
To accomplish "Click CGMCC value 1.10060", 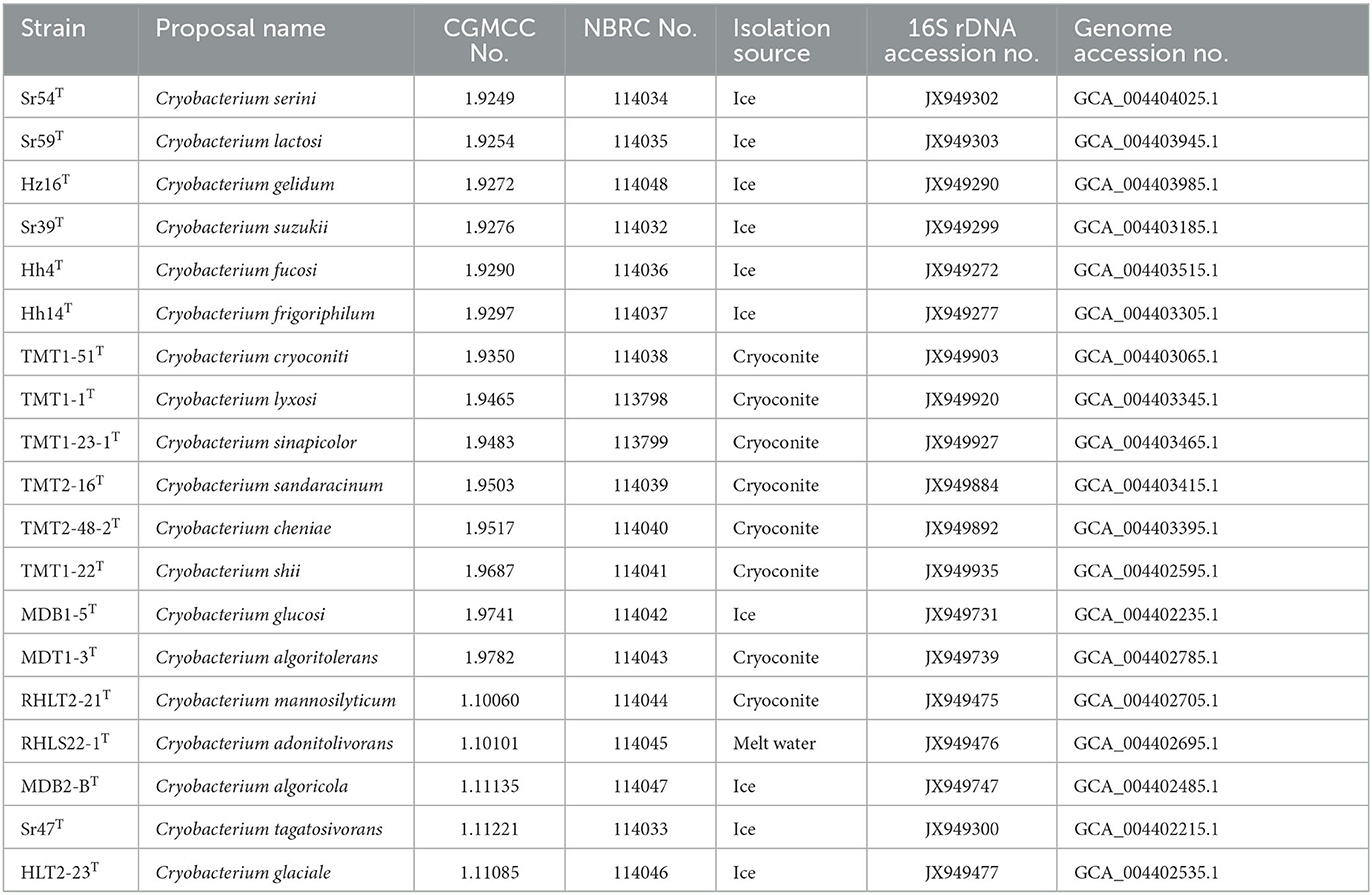I will pos(489,700).
